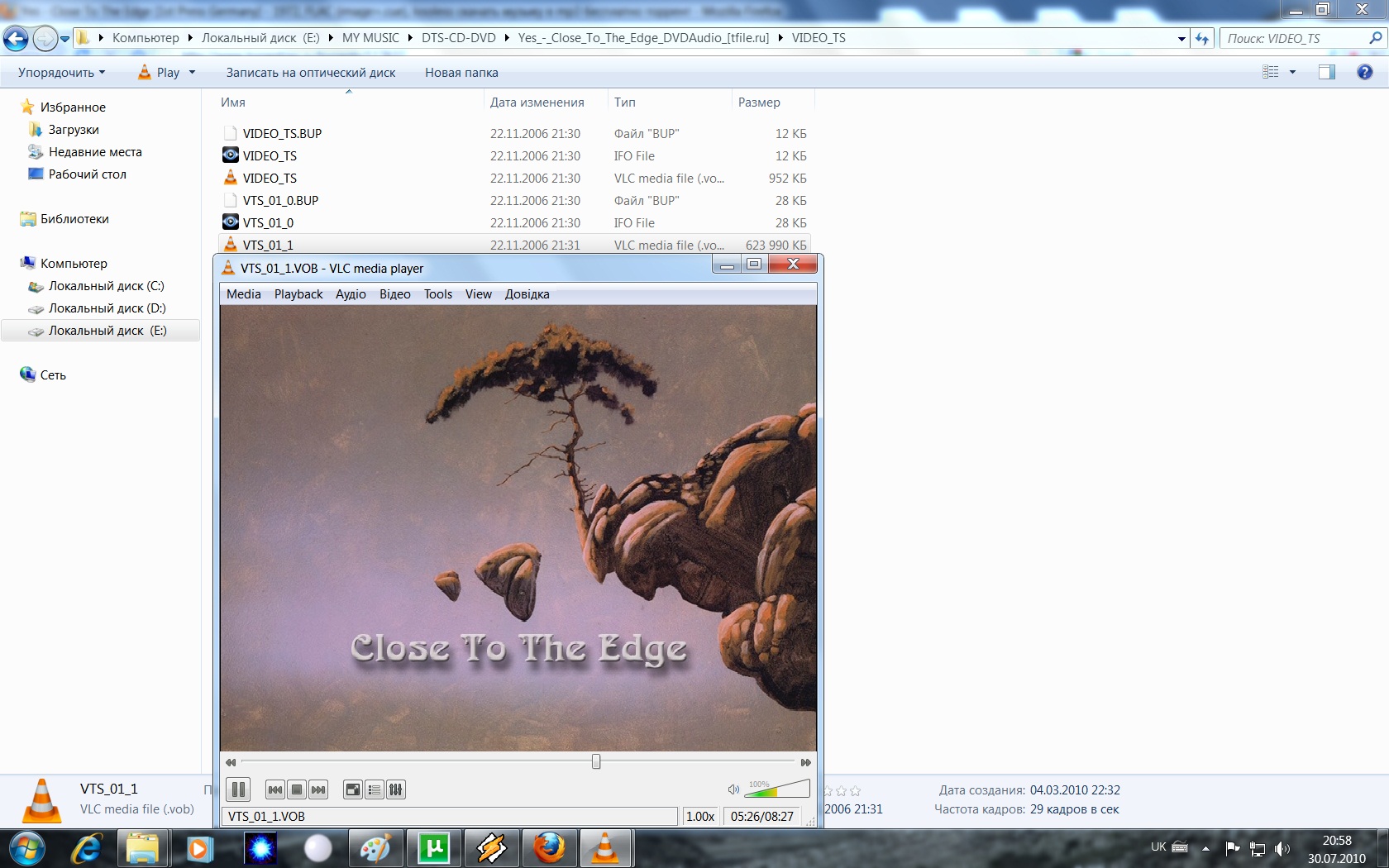
Task: Expand the Упорядочить dropdown
Action: (62, 73)
